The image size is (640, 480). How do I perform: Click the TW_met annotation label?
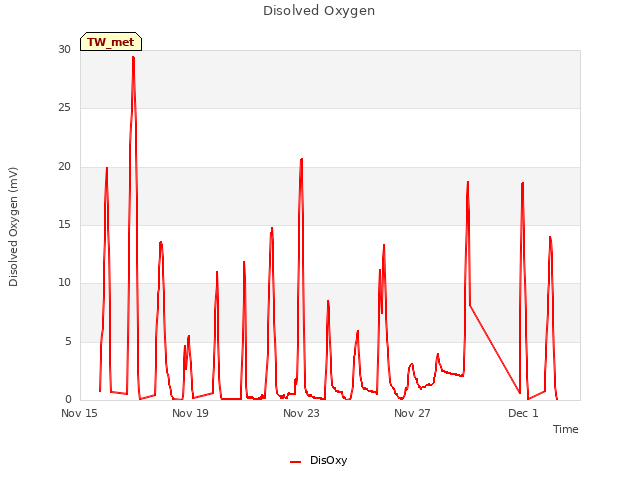click(111, 42)
